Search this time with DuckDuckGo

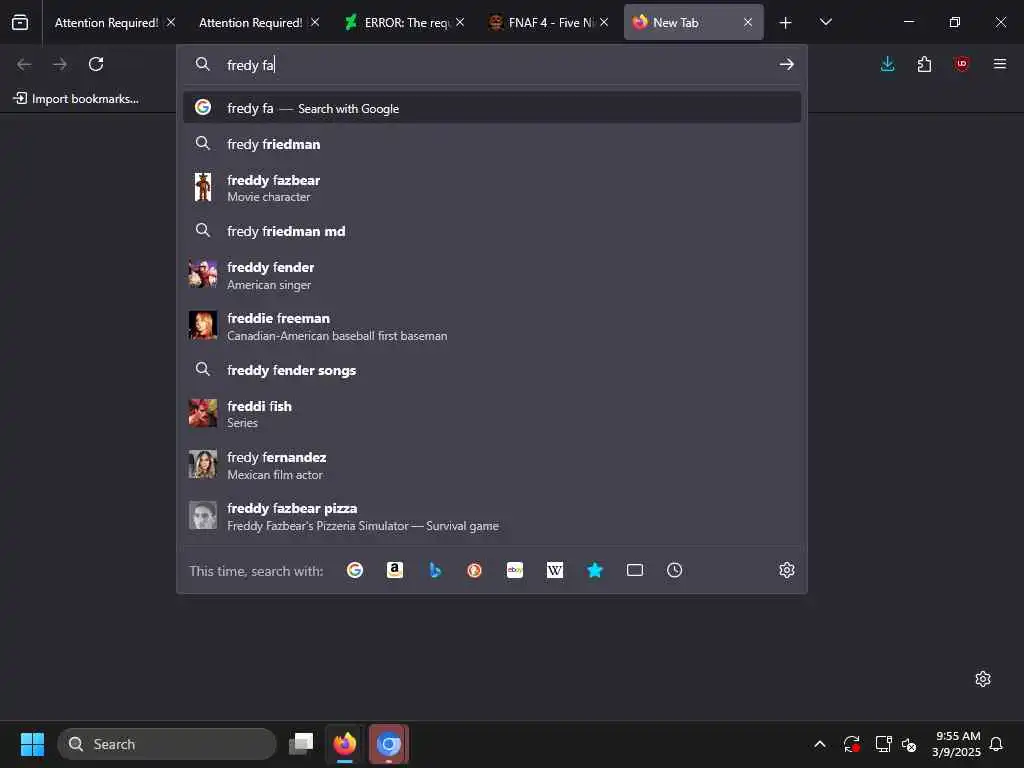[x=475, y=570]
